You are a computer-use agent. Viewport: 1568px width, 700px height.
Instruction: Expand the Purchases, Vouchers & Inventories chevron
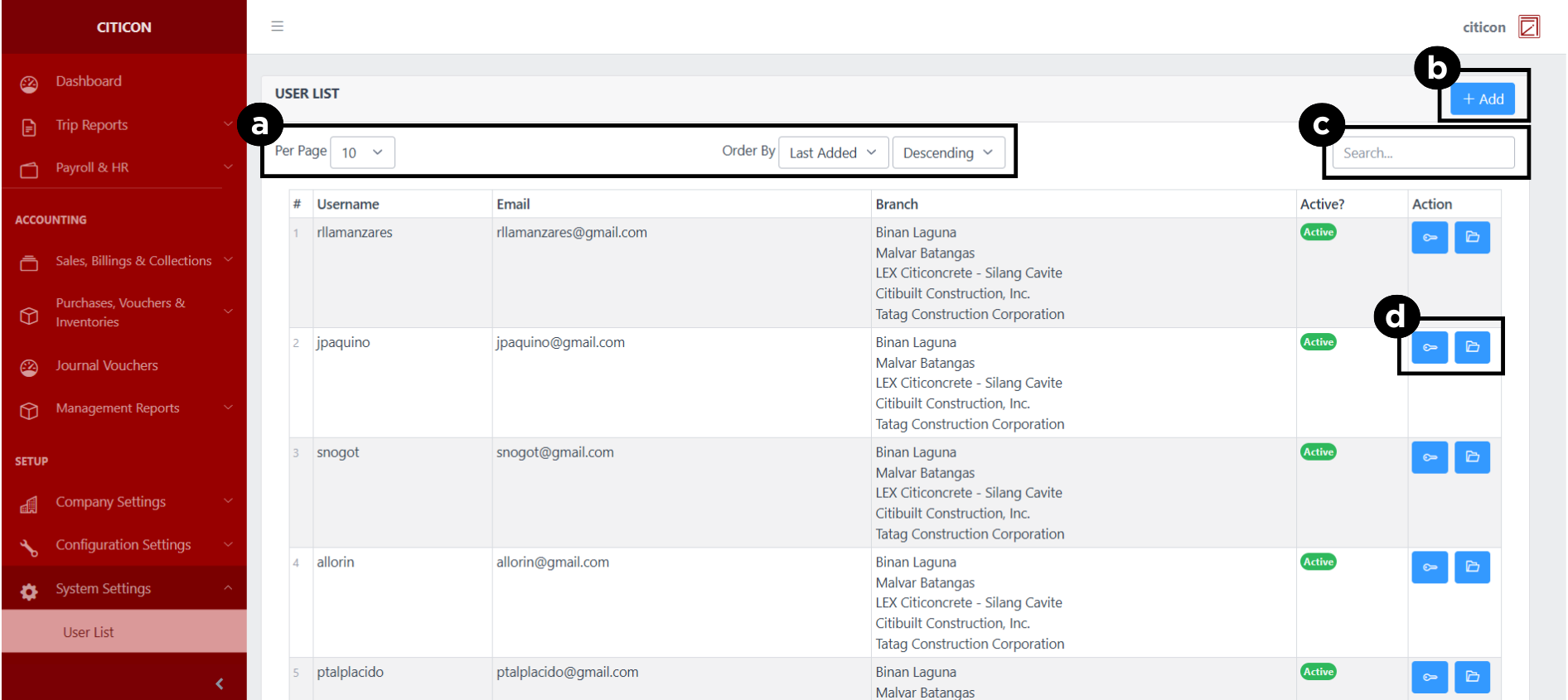(228, 311)
